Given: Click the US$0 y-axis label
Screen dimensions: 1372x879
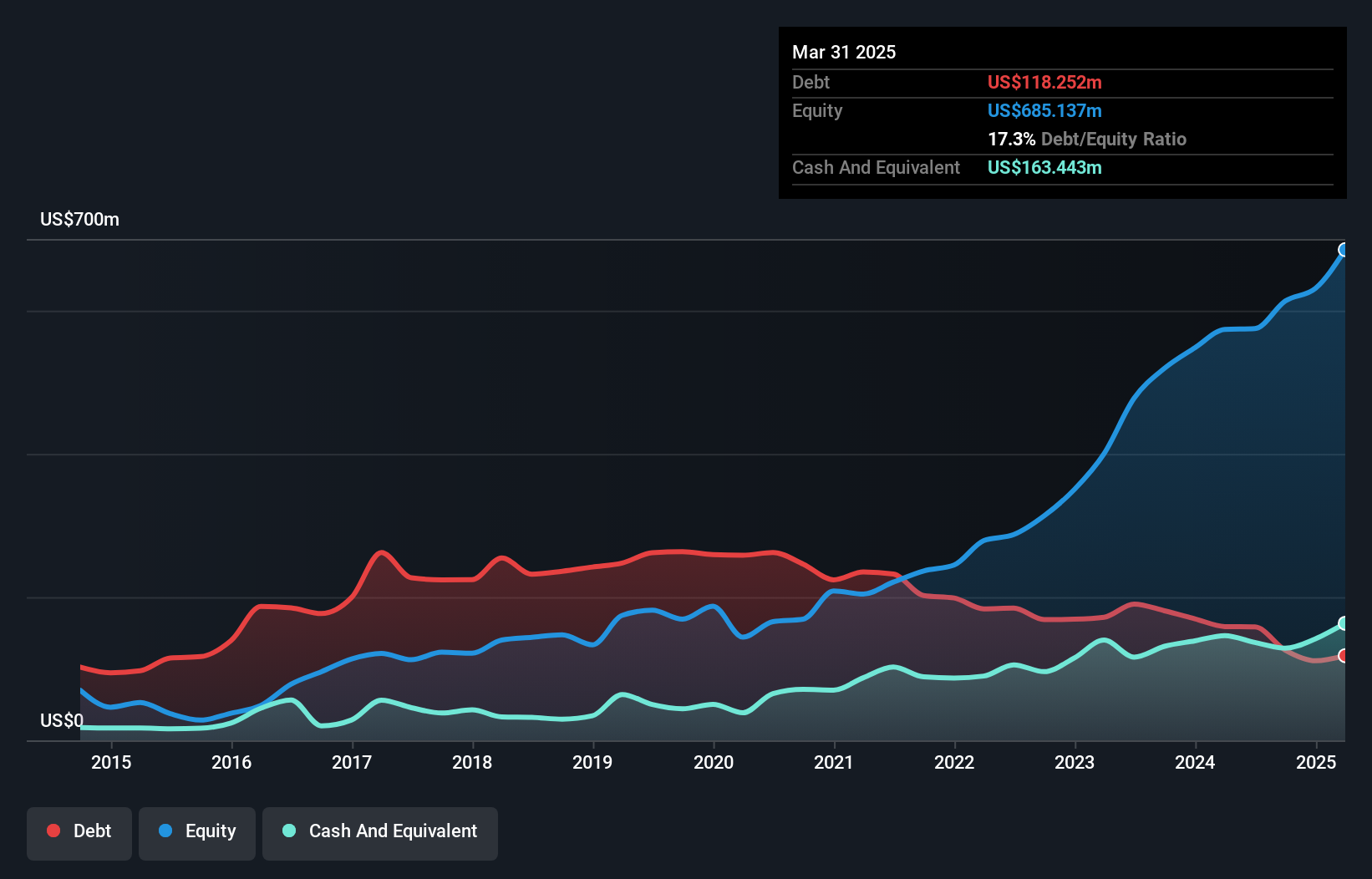Looking at the screenshot, I should click(x=62, y=720).
